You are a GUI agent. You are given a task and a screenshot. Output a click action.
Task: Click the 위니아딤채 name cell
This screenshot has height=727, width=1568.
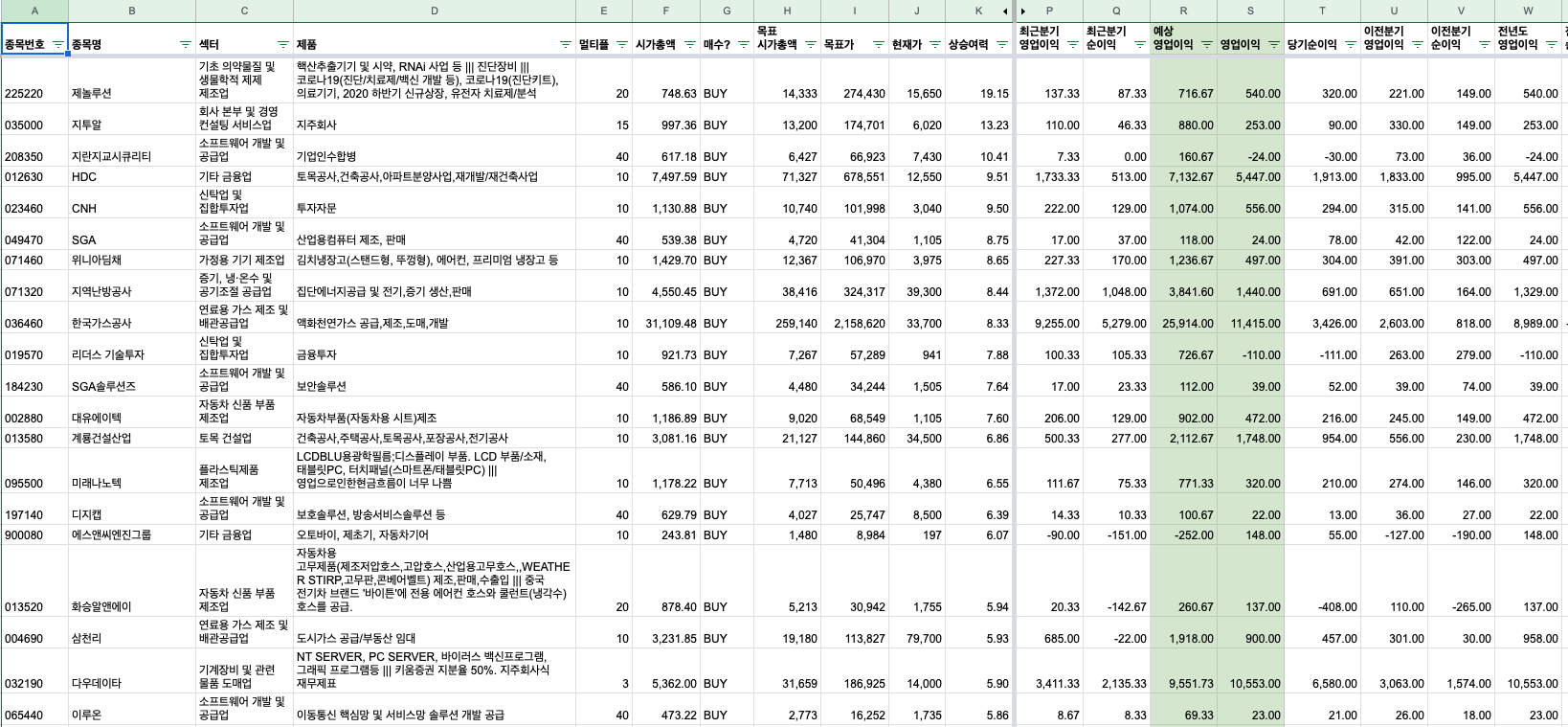click(132, 260)
